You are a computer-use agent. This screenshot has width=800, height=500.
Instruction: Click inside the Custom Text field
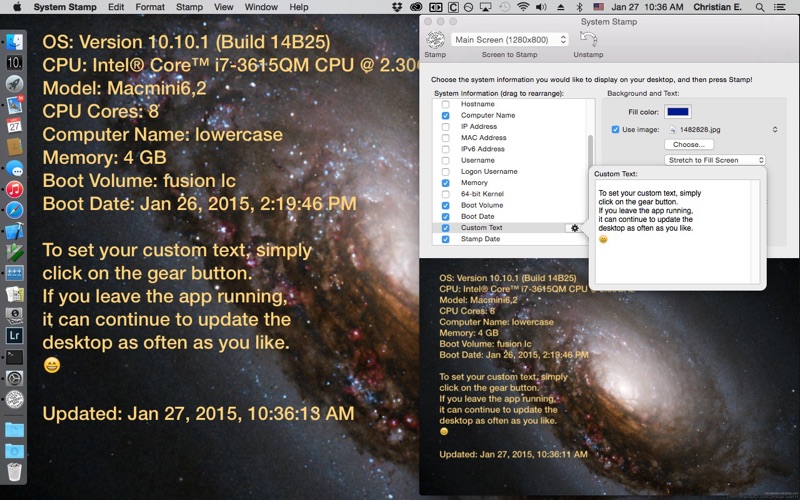click(x=673, y=232)
